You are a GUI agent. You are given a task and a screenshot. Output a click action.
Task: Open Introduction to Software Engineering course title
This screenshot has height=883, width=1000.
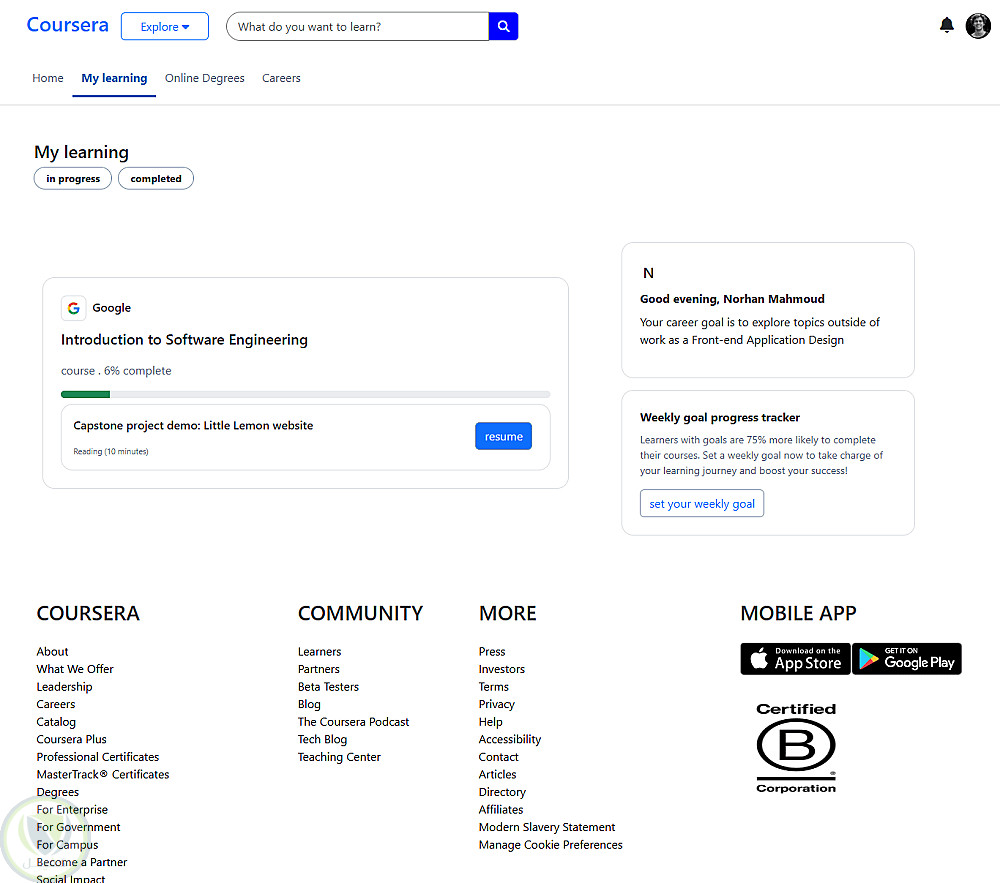coord(184,340)
